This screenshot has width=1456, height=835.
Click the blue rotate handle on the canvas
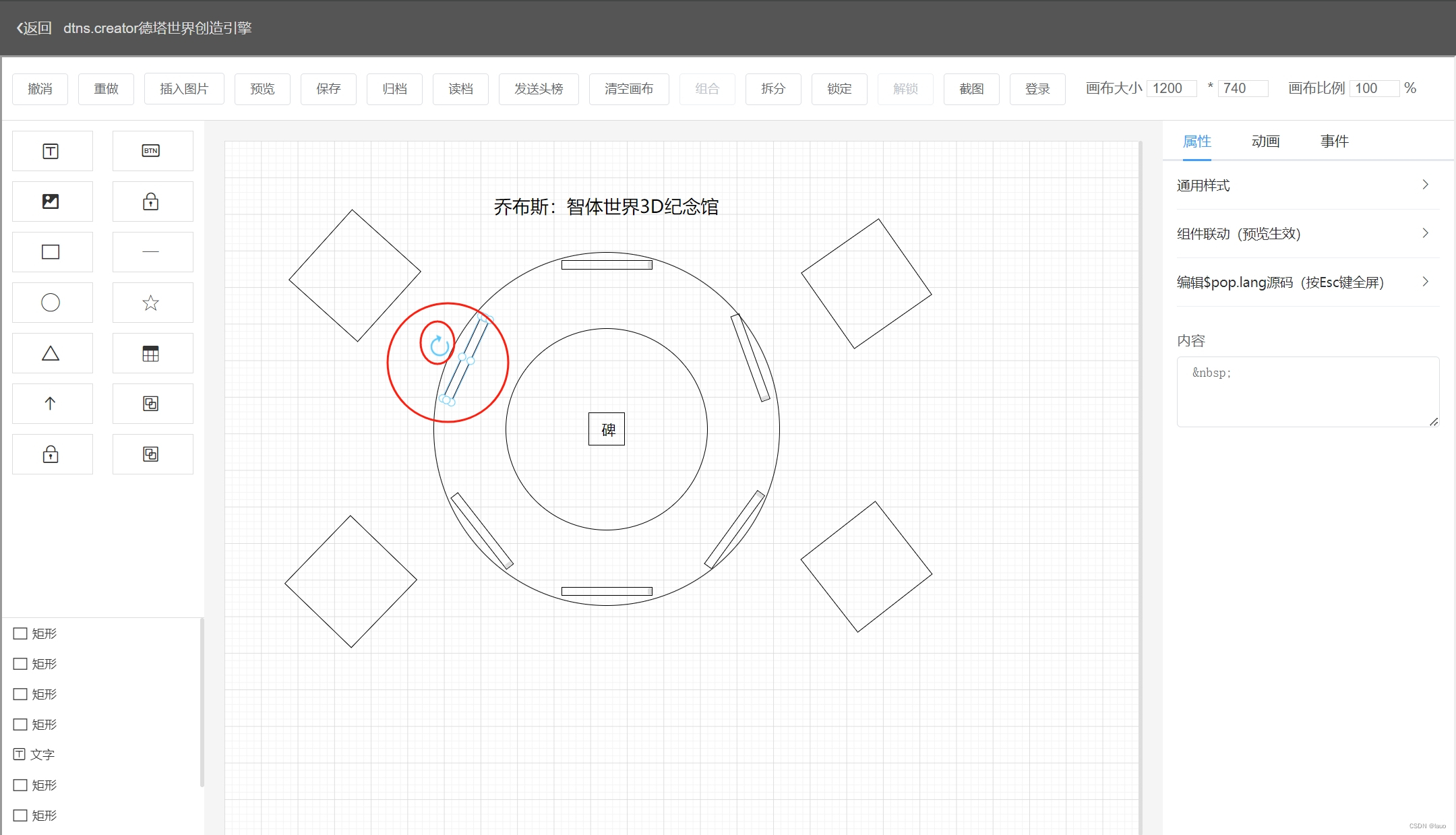coord(439,346)
